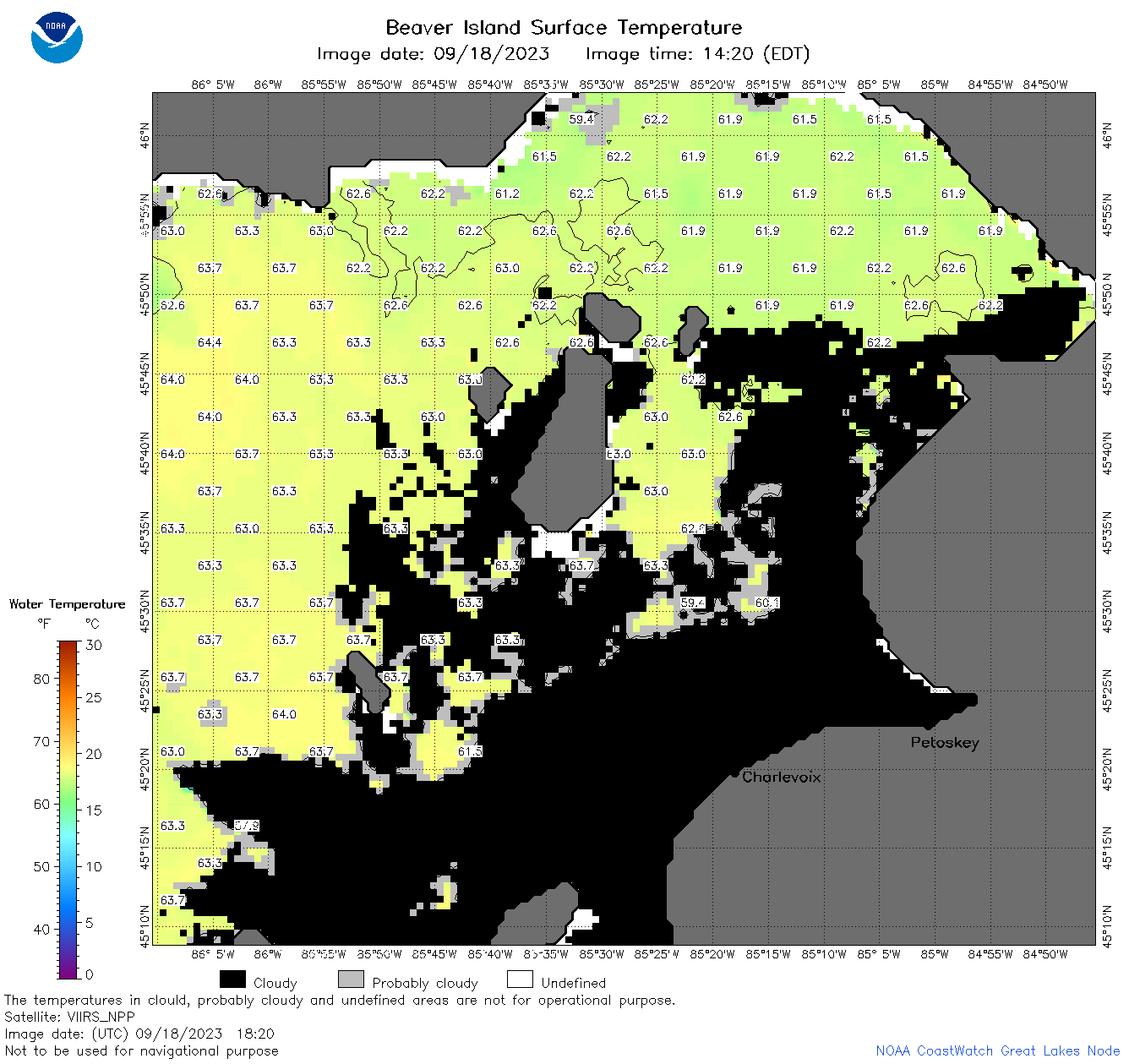
Task: Select the Beaver Island Surface Temperature title
Action: [x=564, y=27]
